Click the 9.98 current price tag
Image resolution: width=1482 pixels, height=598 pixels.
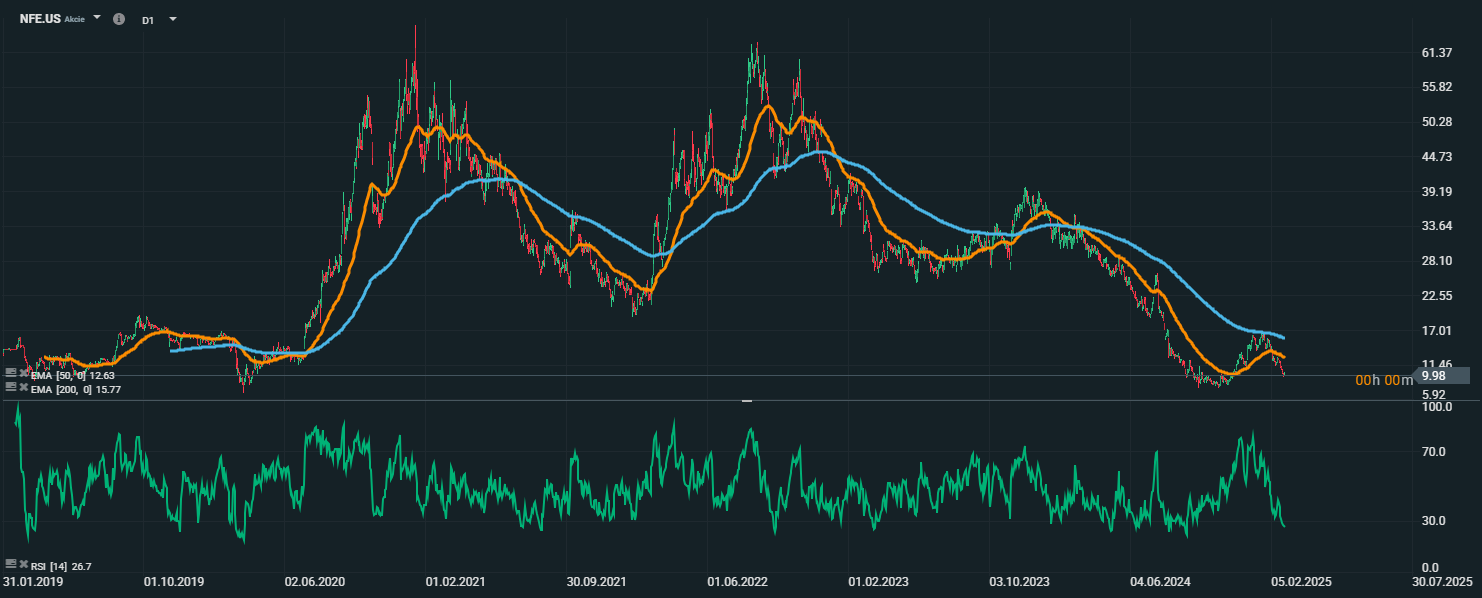pos(1436,376)
